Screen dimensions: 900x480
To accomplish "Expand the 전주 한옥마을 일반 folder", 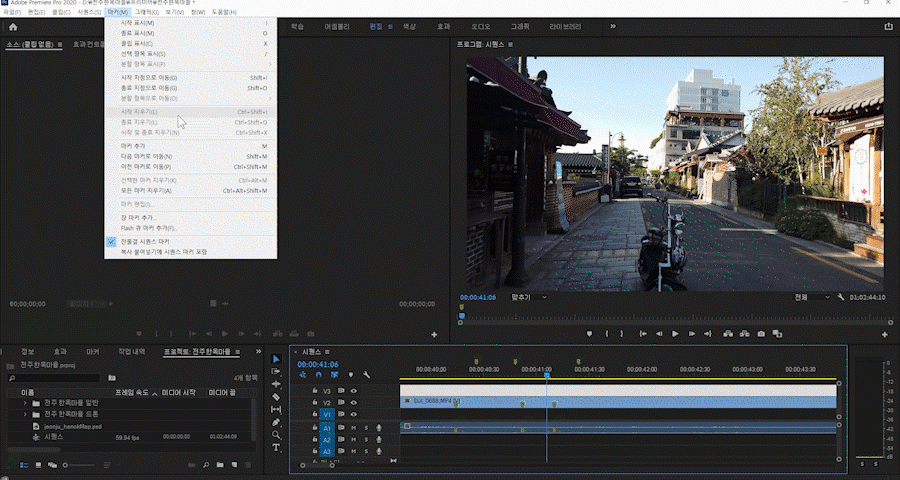I will (x=24, y=403).
